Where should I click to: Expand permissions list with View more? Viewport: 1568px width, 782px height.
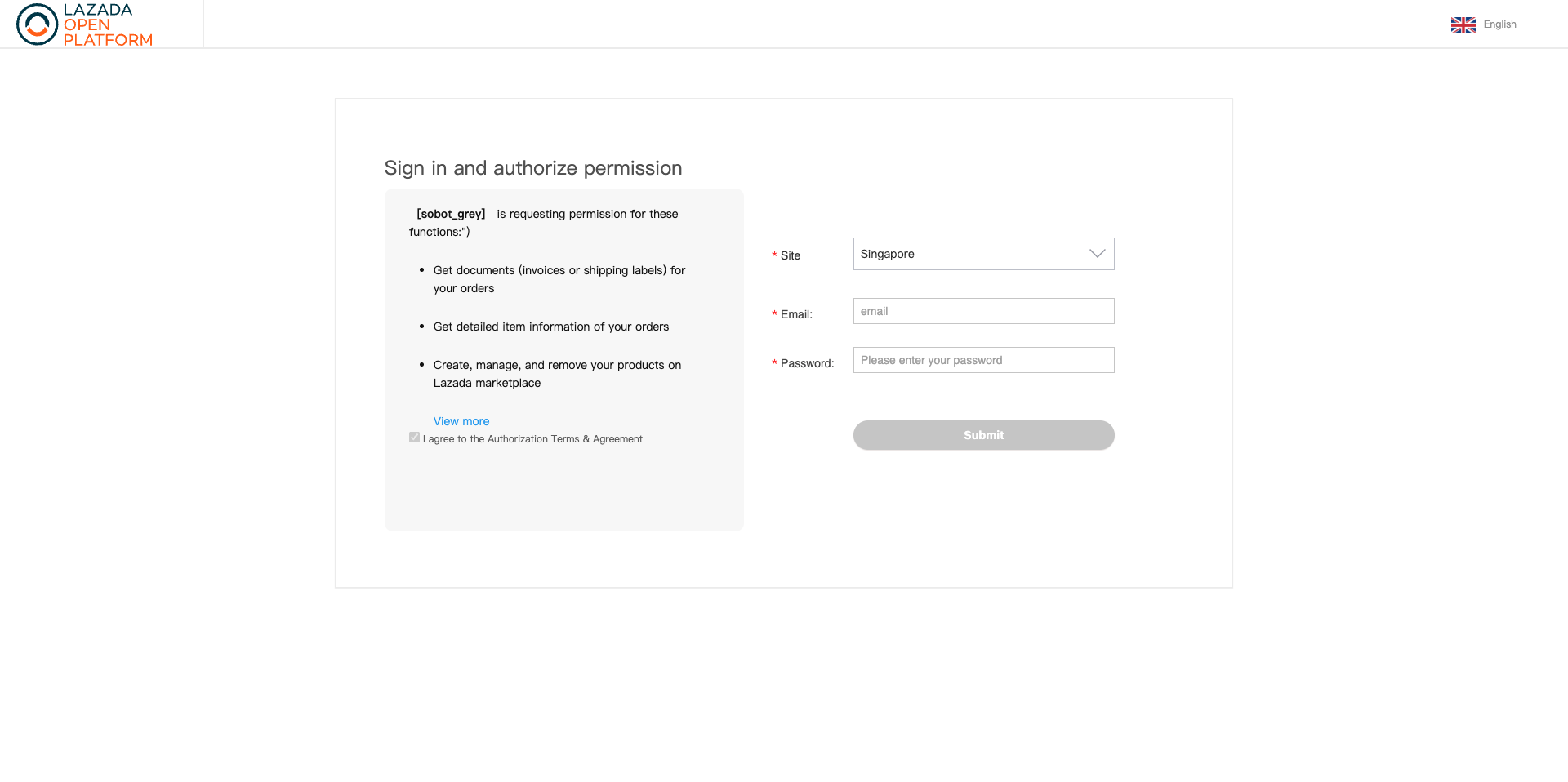tap(461, 421)
